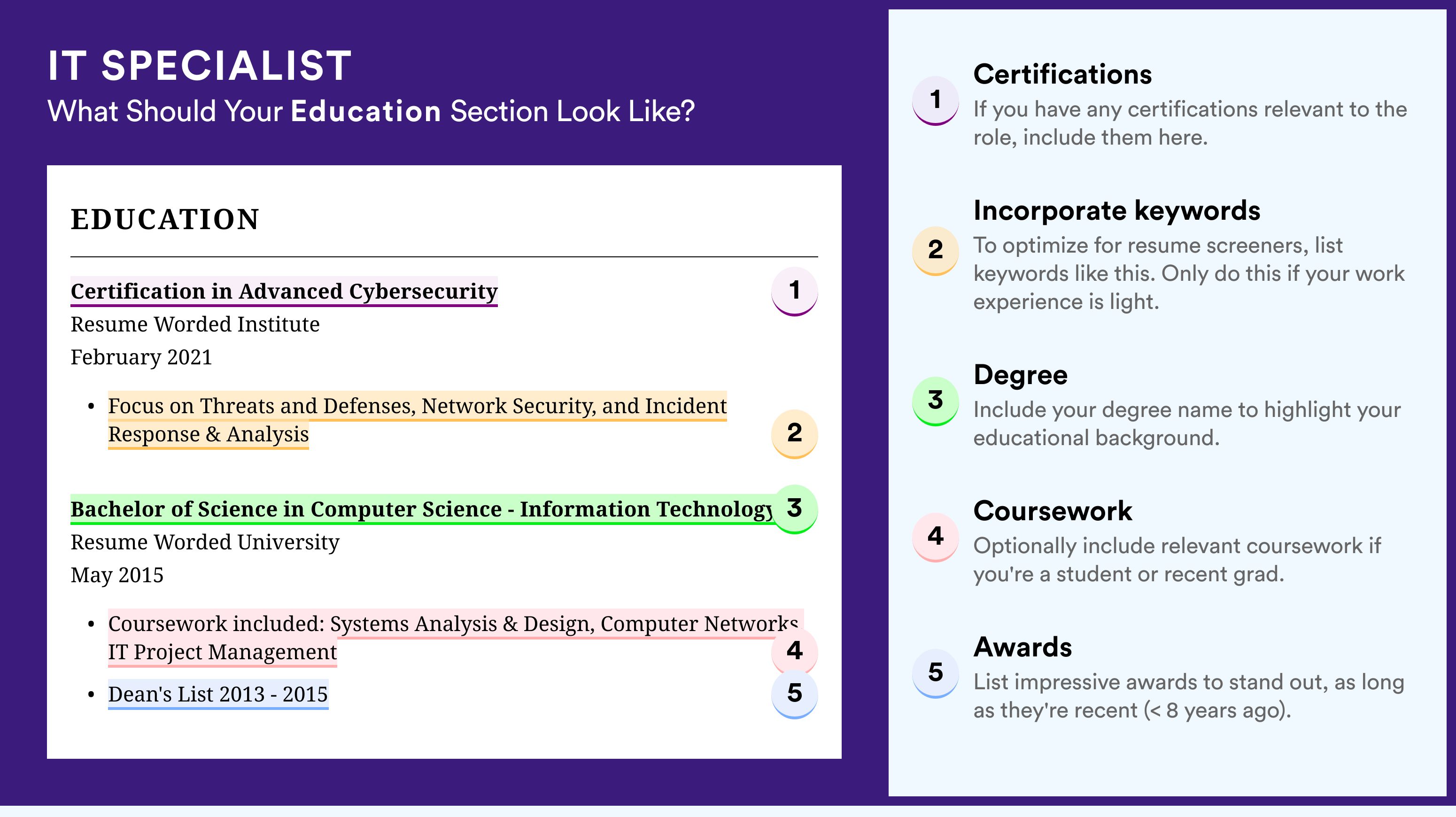Click the number 1 marker in the resume card
Image resolution: width=1456 pixels, height=817 pixels.
tap(795, 291)
